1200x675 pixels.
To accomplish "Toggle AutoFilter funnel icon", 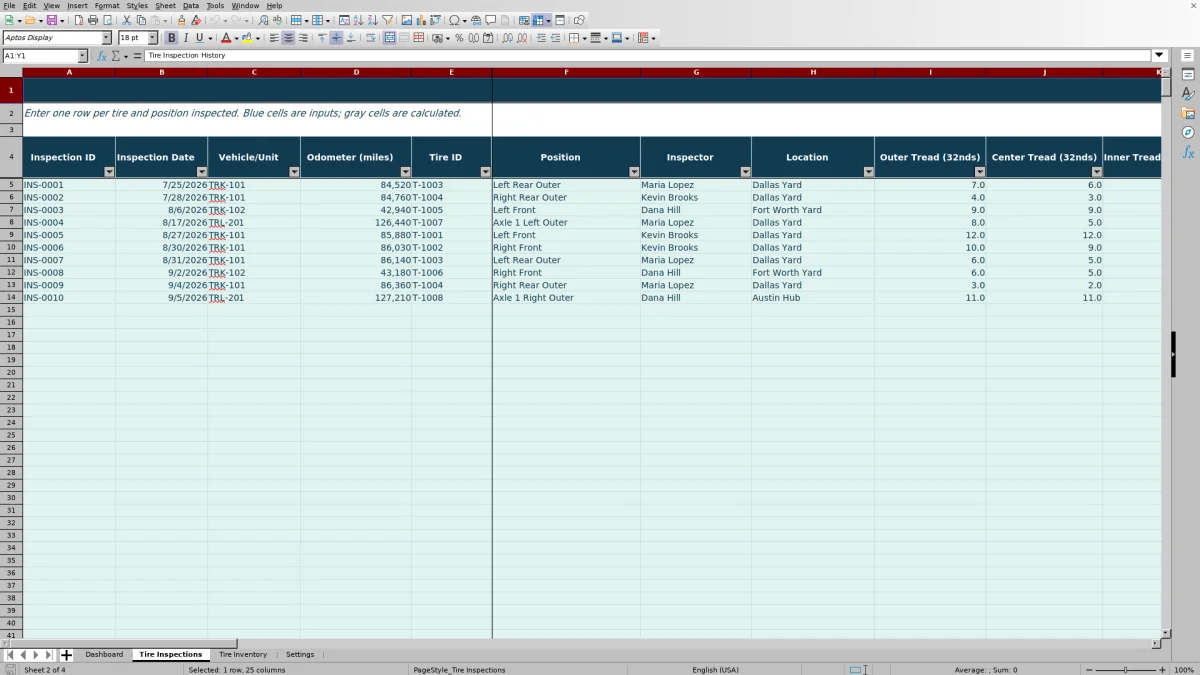I will tap(387, 20).
